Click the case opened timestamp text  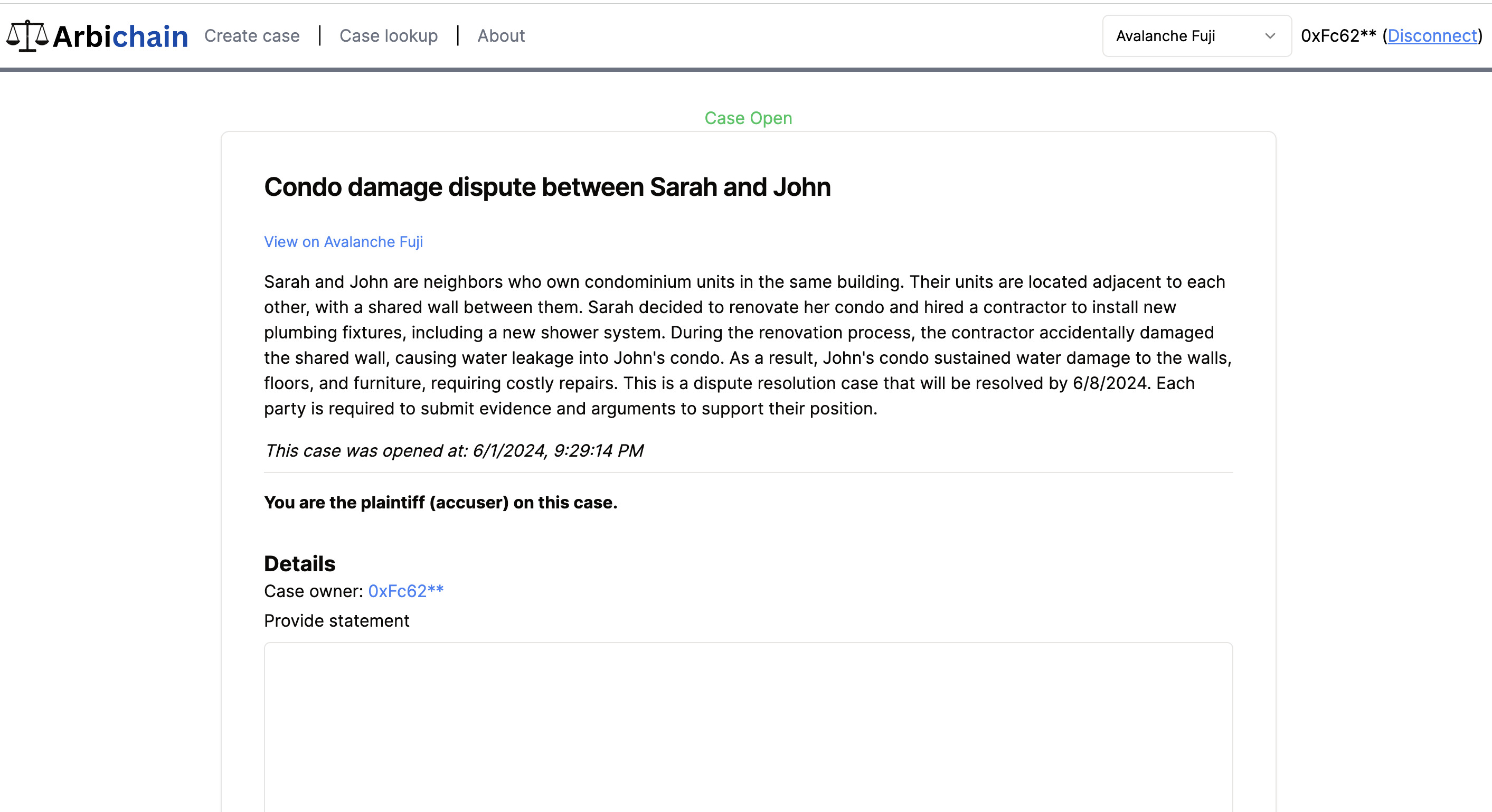(x=454, y=450)
